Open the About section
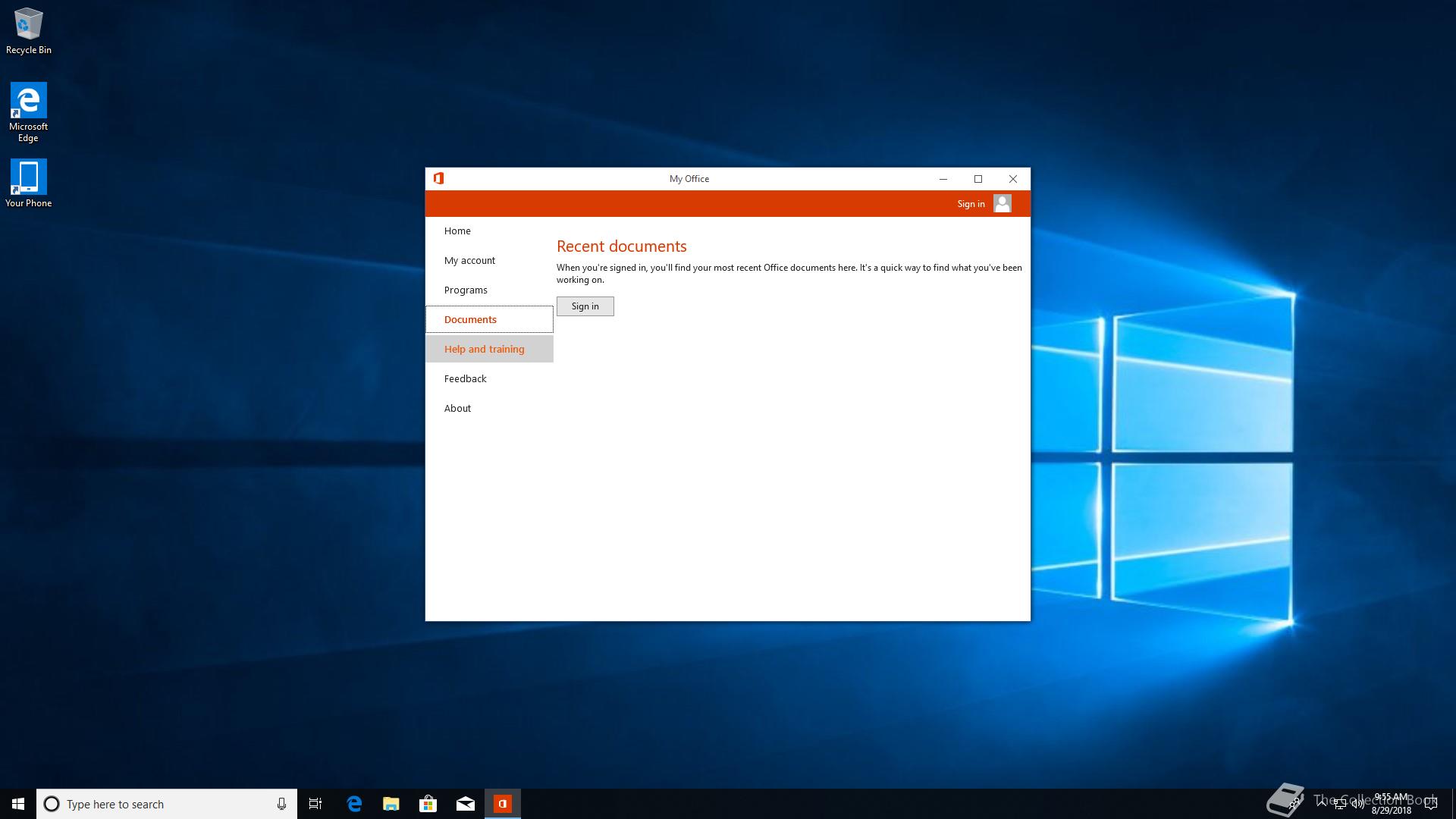Image resolution: width=1456 pixels, height=819 pixels. pyautogui.click(x=489, y=408)
